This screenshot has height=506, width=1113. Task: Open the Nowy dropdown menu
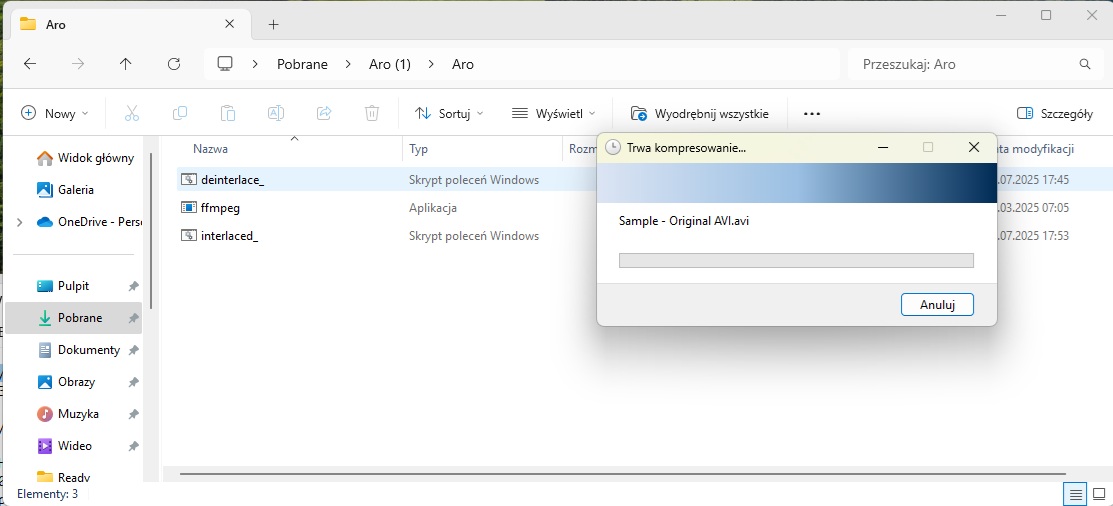pos(55,113)
